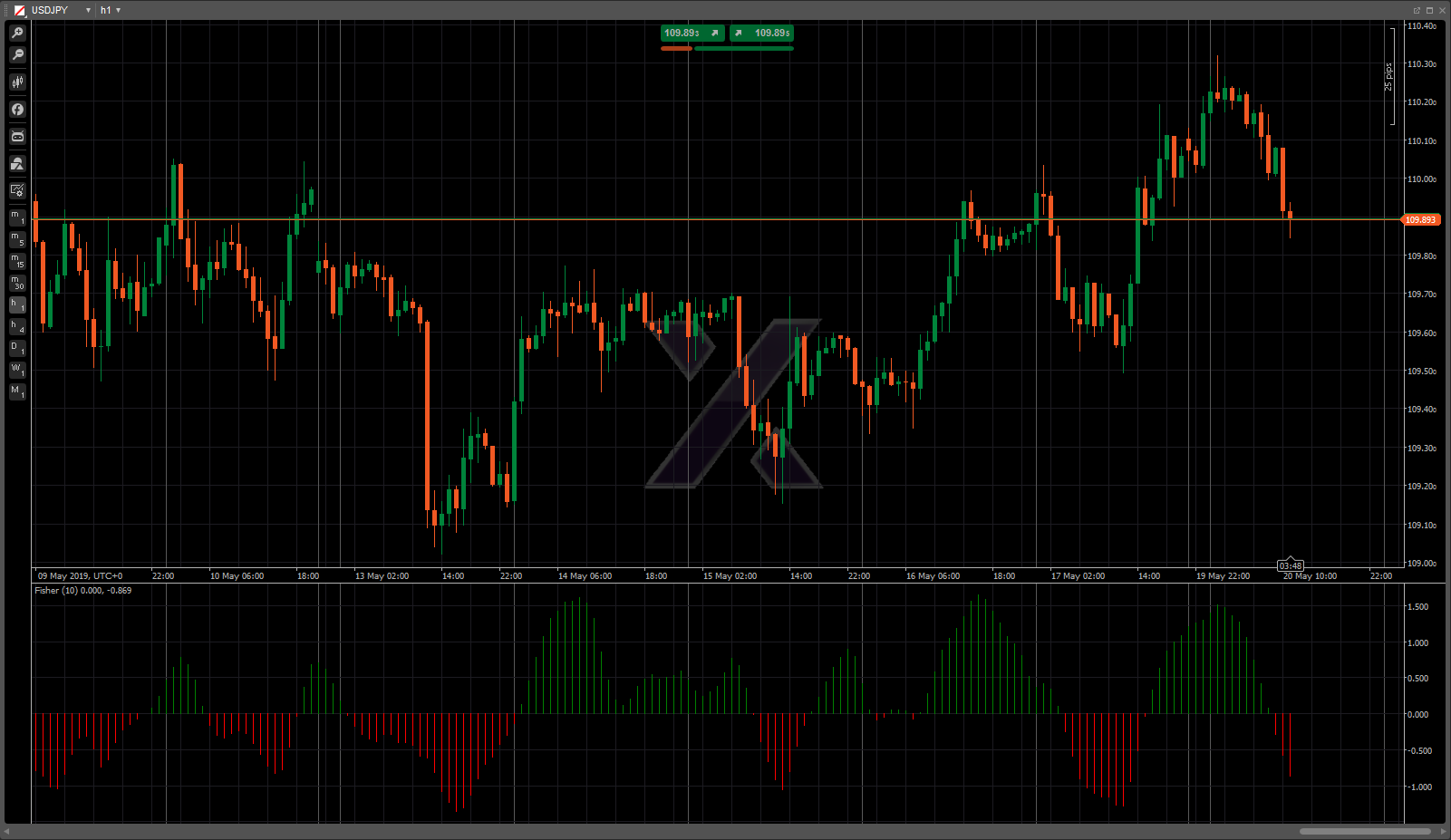This screenshot has width=1451, height=840.
Task: Open the cBot robot icon
Action: tap(17, 137)
